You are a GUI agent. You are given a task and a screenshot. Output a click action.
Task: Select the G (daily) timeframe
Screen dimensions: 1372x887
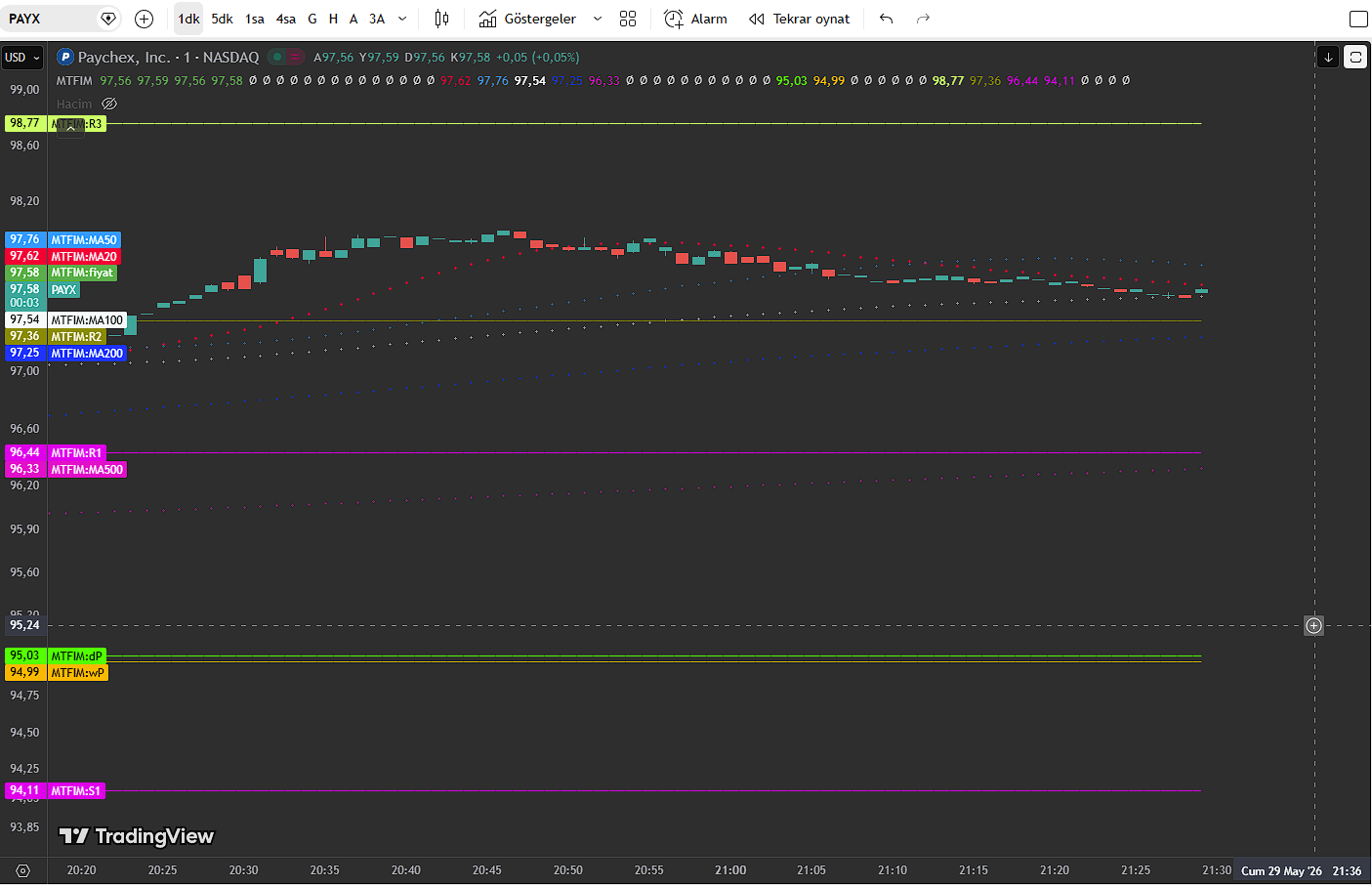[x=312, y=19]
